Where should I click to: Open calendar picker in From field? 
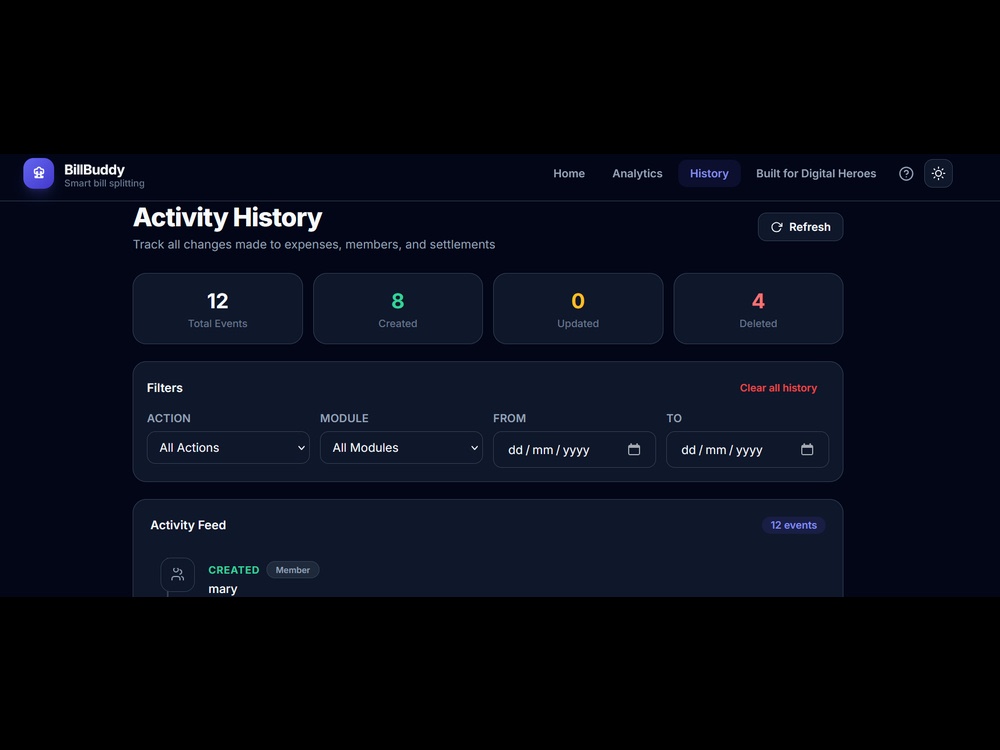click(x=633, y=450)
